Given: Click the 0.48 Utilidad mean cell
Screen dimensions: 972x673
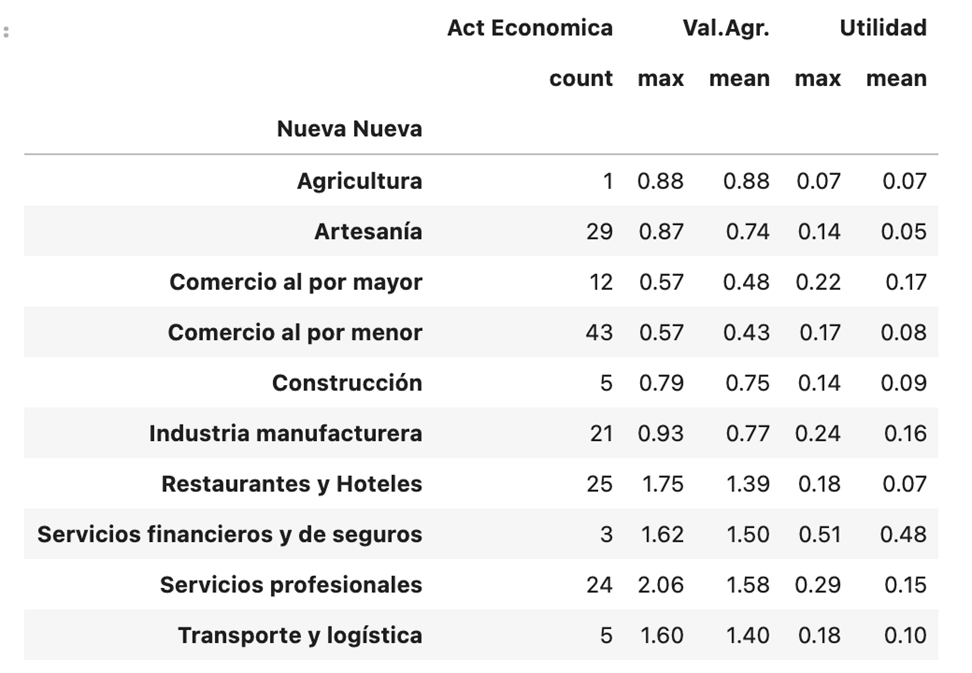Looking at the screenshot, I should (903, 534).
